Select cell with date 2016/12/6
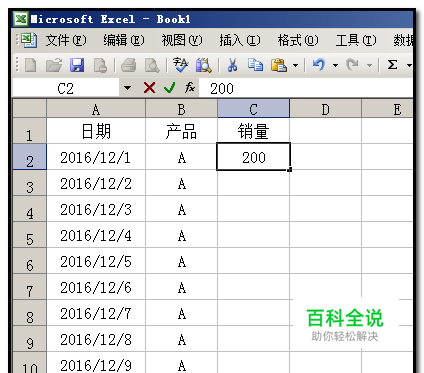424x373 pixels. (x=96, y=287)
